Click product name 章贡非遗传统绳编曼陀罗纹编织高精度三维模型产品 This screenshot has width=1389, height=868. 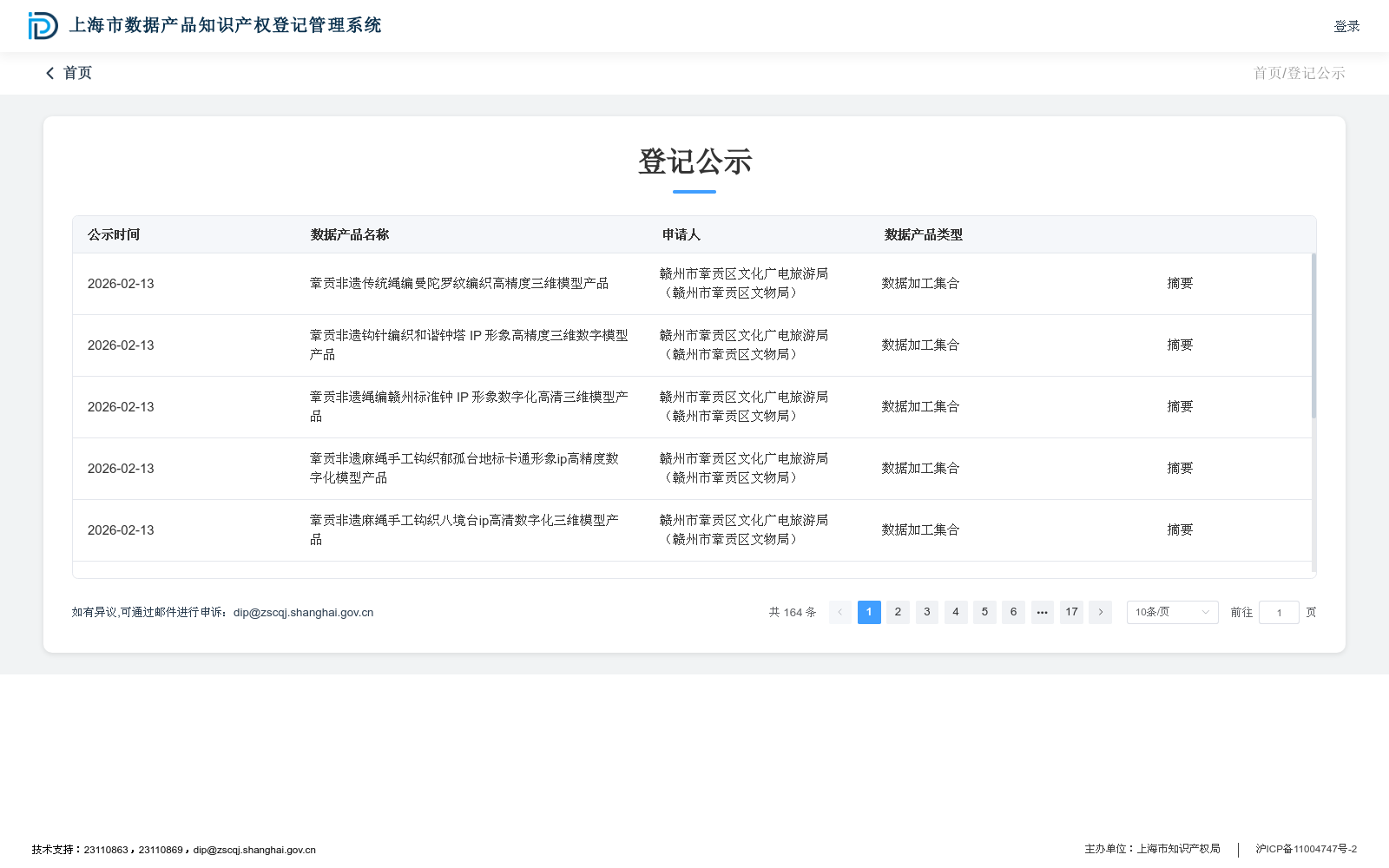coord(459,284)
